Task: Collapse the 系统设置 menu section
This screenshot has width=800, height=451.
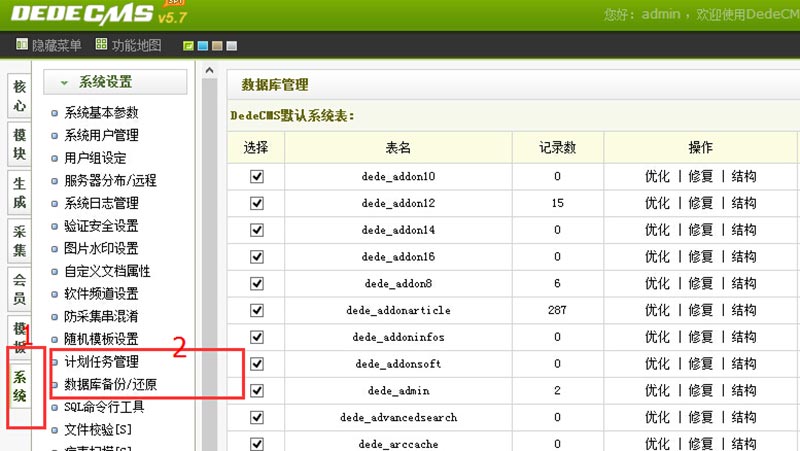Action: 64,83
